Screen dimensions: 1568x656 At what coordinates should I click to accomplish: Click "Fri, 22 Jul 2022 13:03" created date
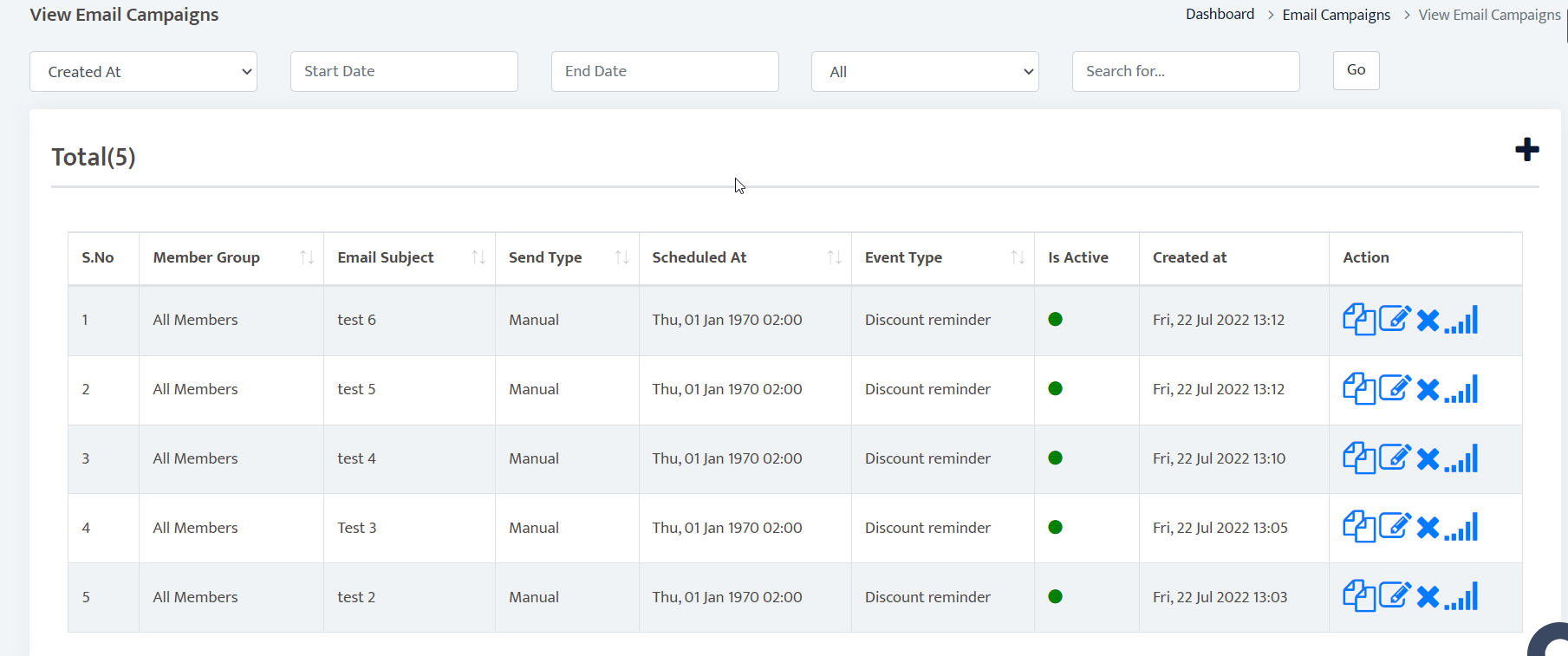[x=1220, y=597]
